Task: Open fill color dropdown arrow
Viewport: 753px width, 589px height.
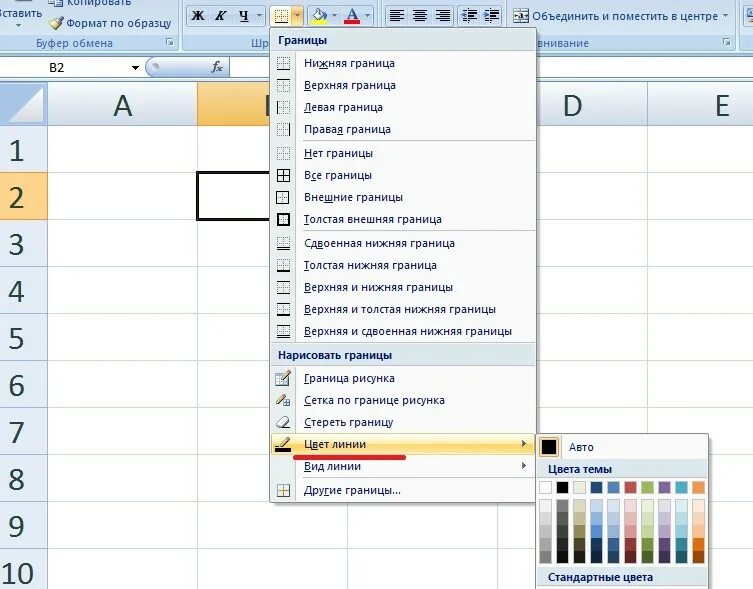Action: click(x=334, y=16)
